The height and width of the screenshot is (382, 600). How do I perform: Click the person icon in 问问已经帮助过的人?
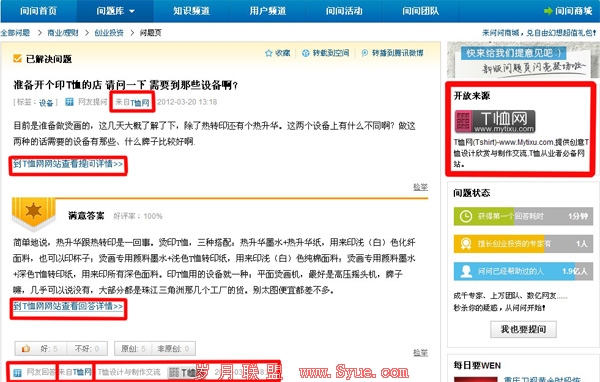pos(465,271)
